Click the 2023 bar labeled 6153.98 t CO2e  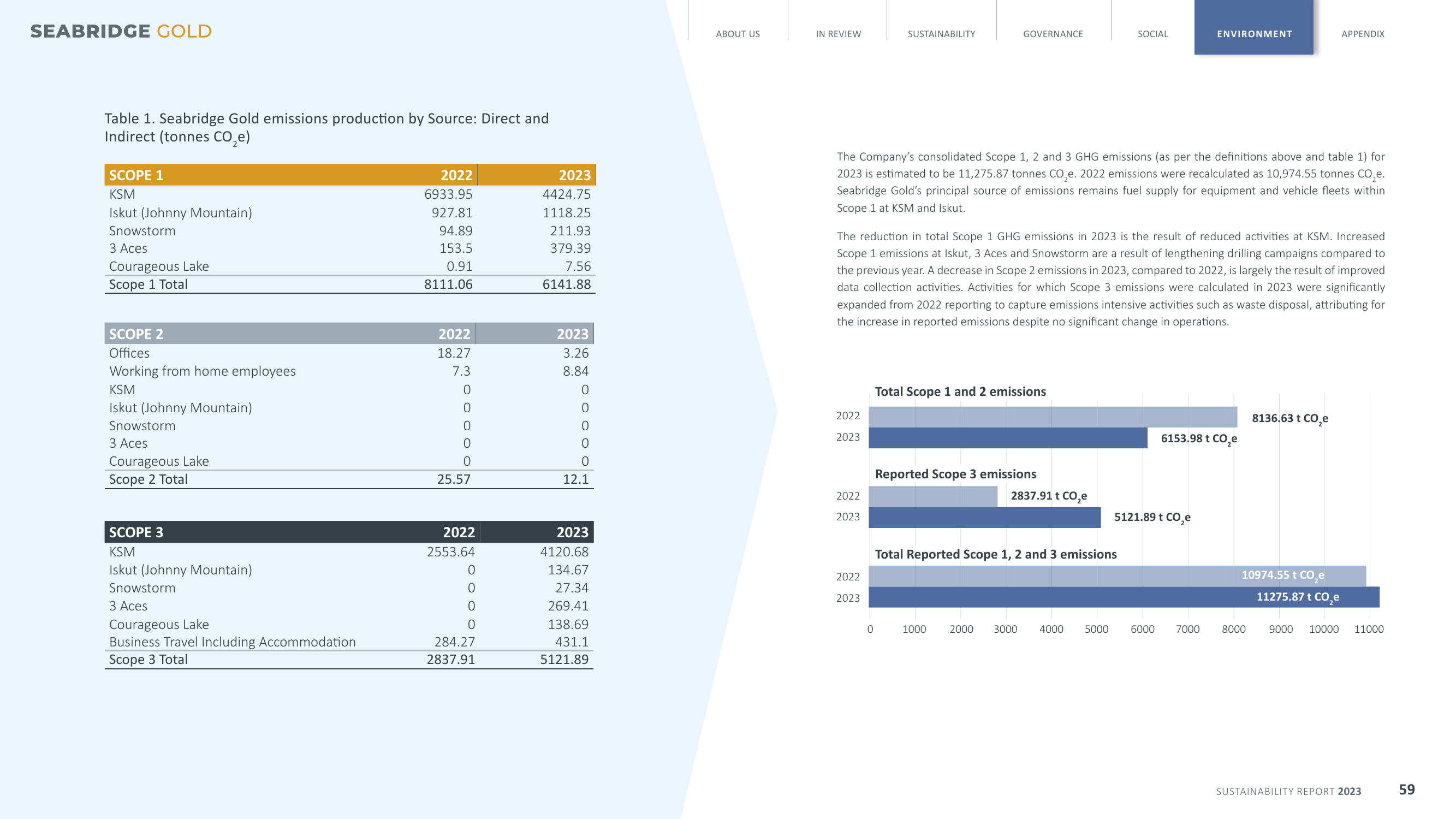[x=1008, y=438]
